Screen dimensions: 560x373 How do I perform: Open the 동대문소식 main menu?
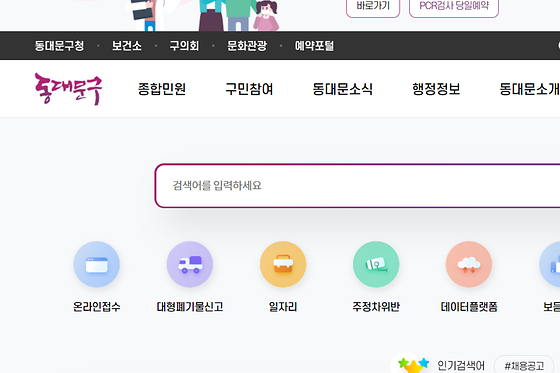point(342,89)
